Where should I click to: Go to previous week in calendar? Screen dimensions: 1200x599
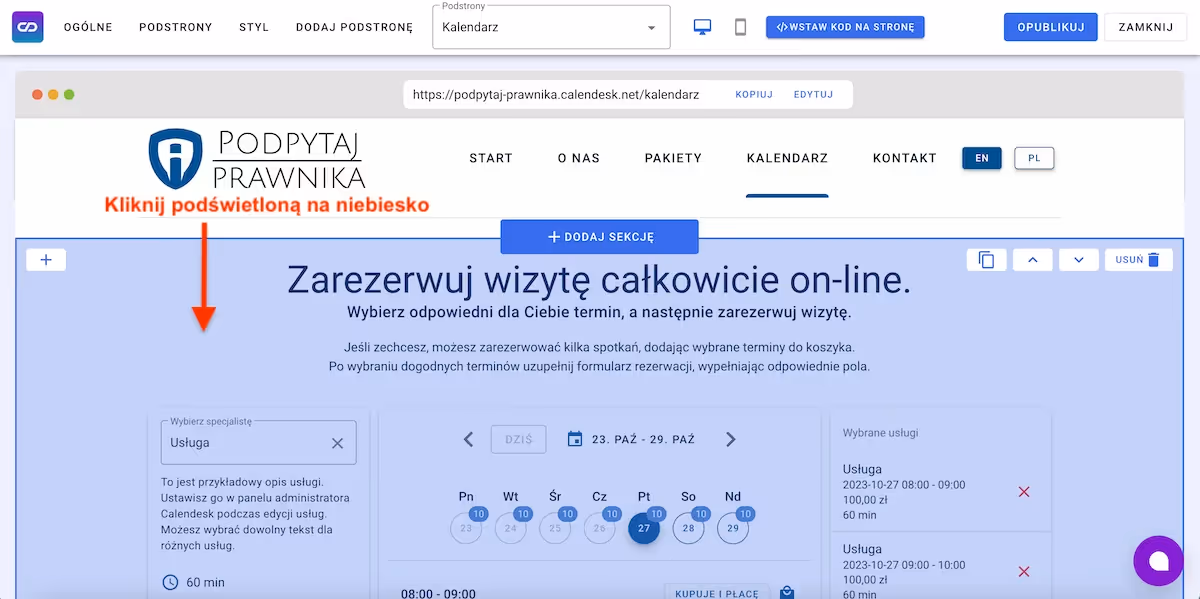pos(468,439)
